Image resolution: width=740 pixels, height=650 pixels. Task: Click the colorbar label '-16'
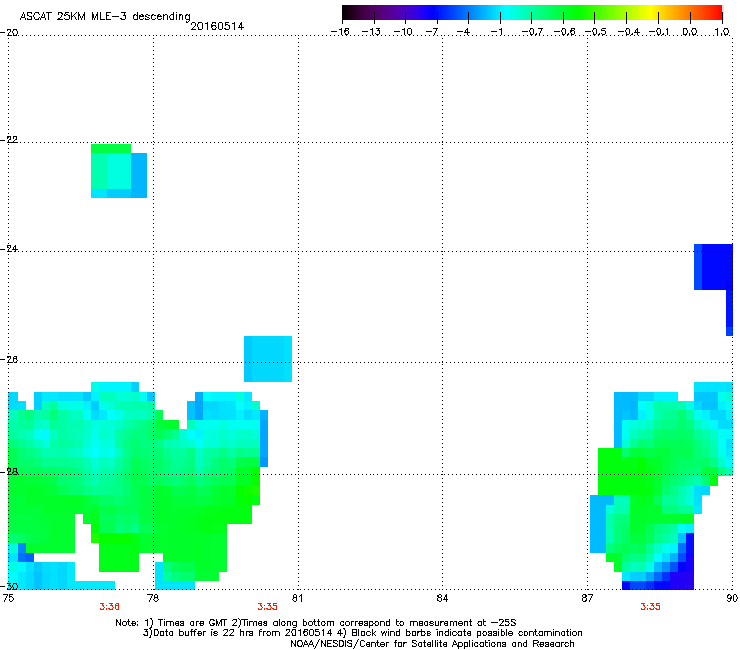click(340, 32)
